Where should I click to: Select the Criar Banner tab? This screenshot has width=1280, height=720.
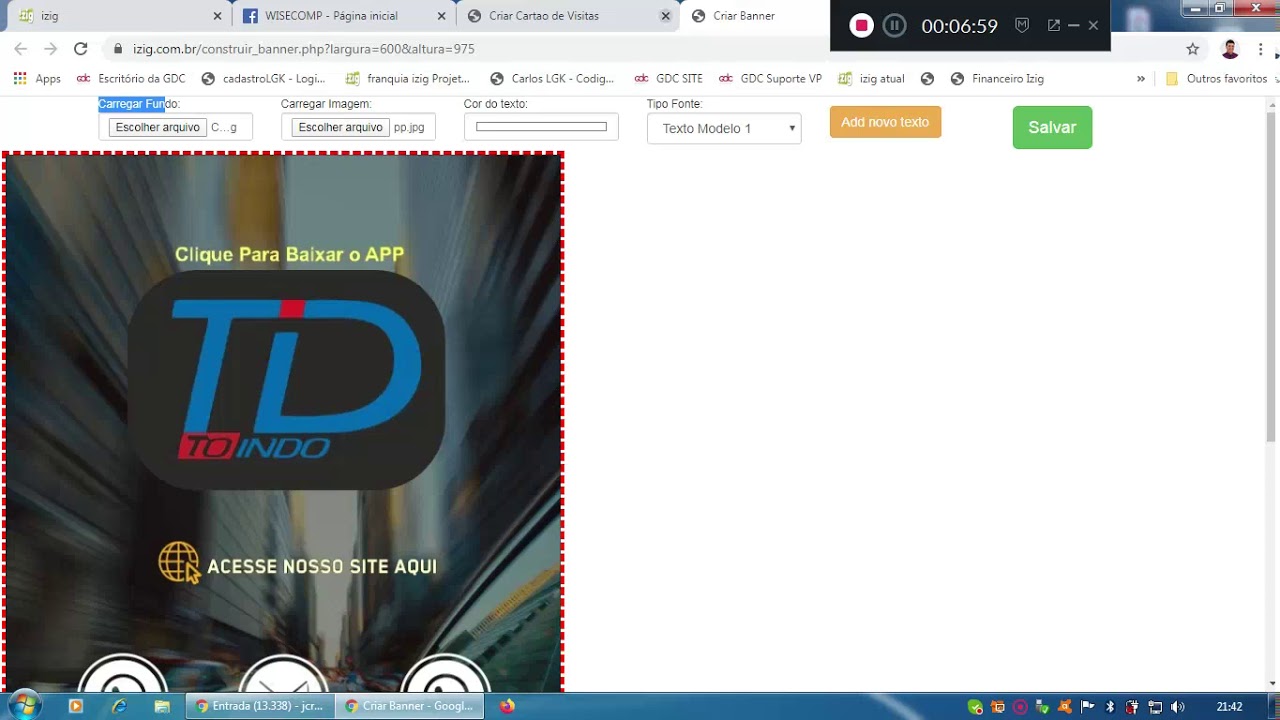point(755,16)
